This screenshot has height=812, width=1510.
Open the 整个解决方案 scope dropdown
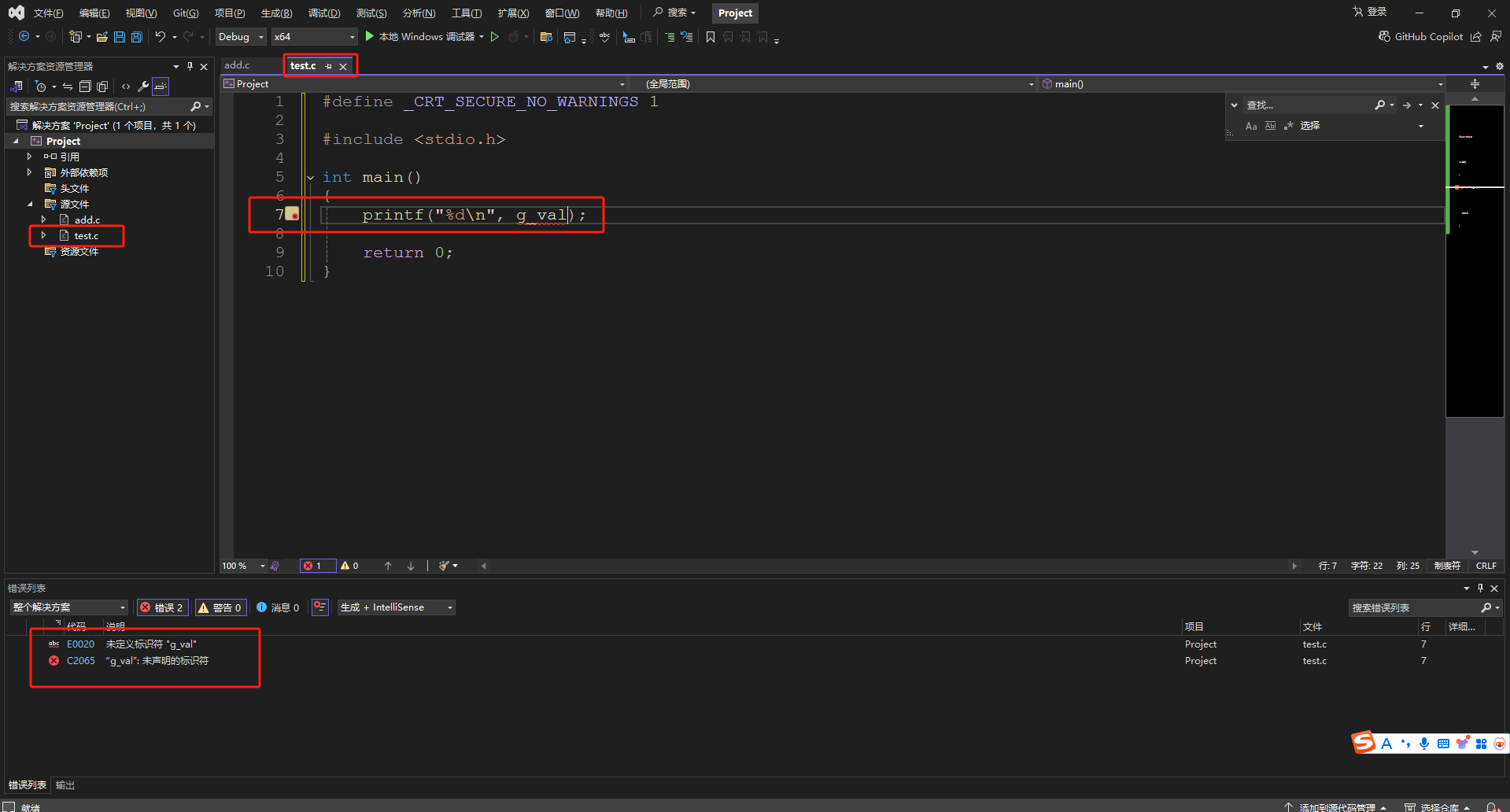pos(68,607)
